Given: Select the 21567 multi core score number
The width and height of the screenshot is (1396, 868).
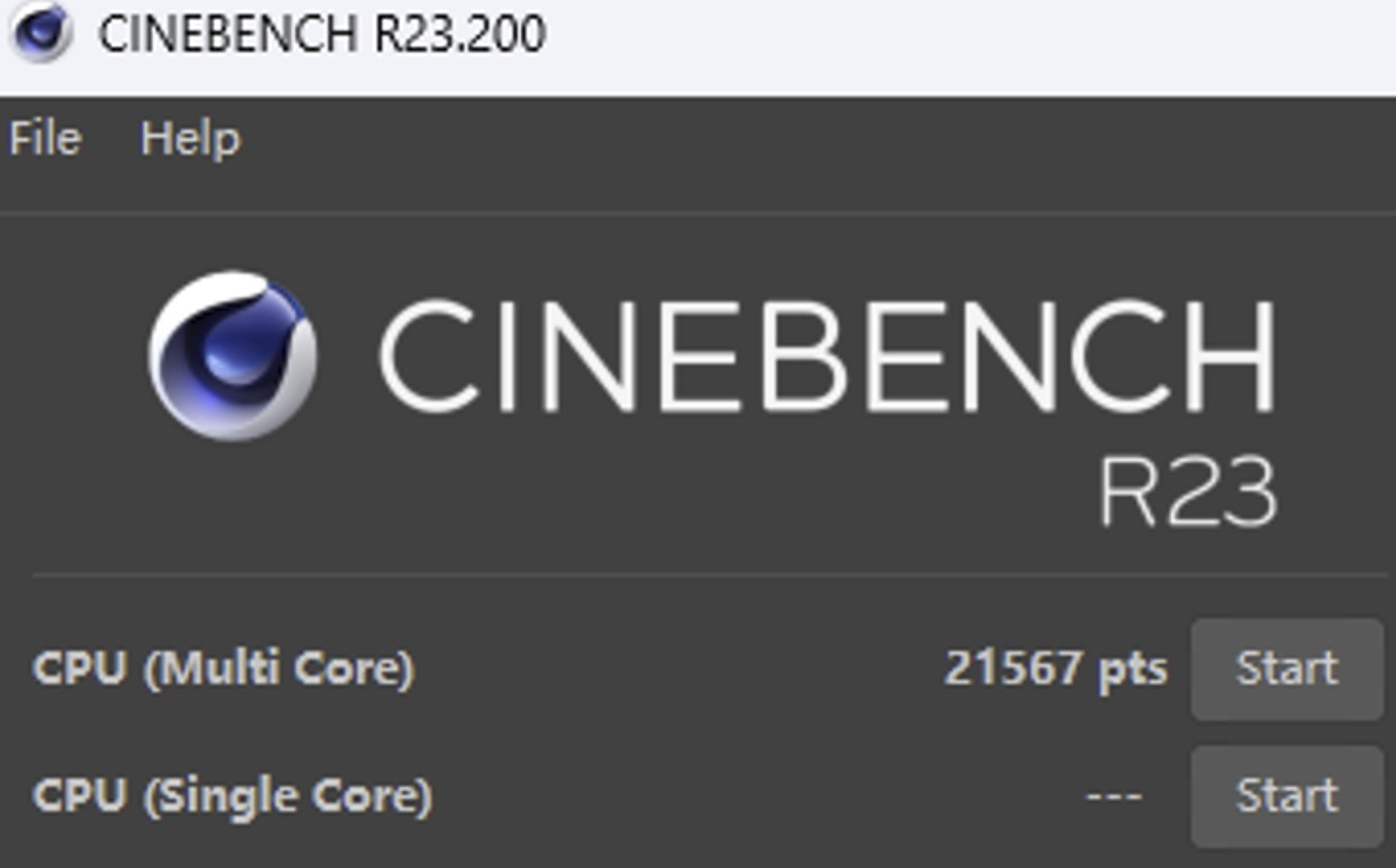Looking at the screenshot, I should [x=1012, y=669].
